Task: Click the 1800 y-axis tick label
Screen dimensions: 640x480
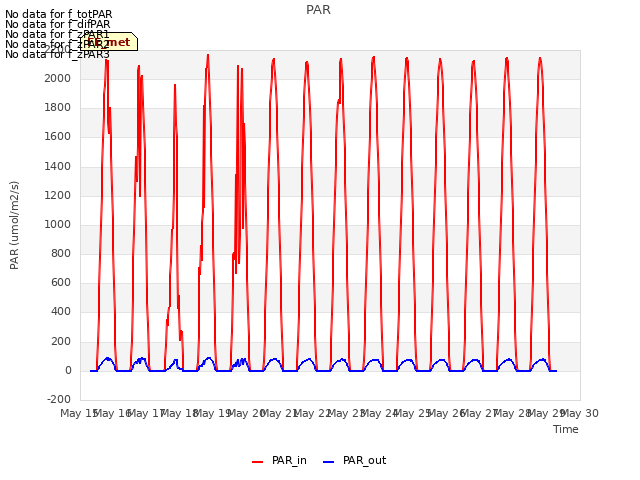Action: 58,107
